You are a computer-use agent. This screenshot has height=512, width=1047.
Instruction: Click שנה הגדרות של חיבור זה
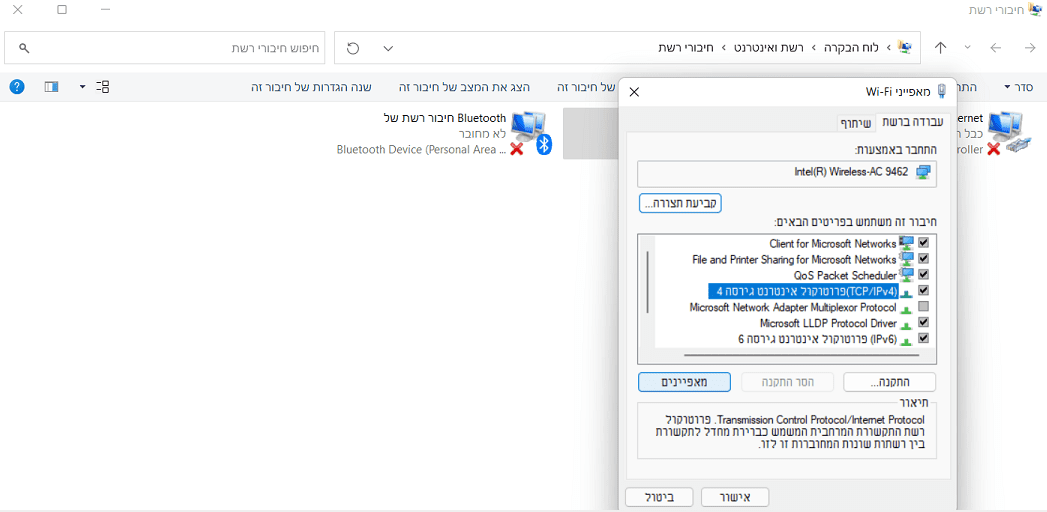[311, 87]
